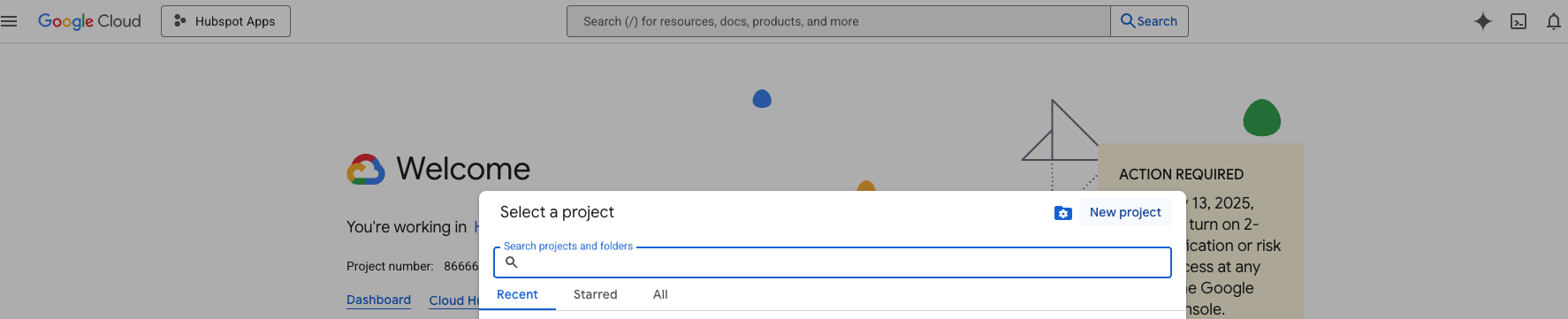Click the Select a project dialog title
This screenshot has height=319, width=1568.
557,212
